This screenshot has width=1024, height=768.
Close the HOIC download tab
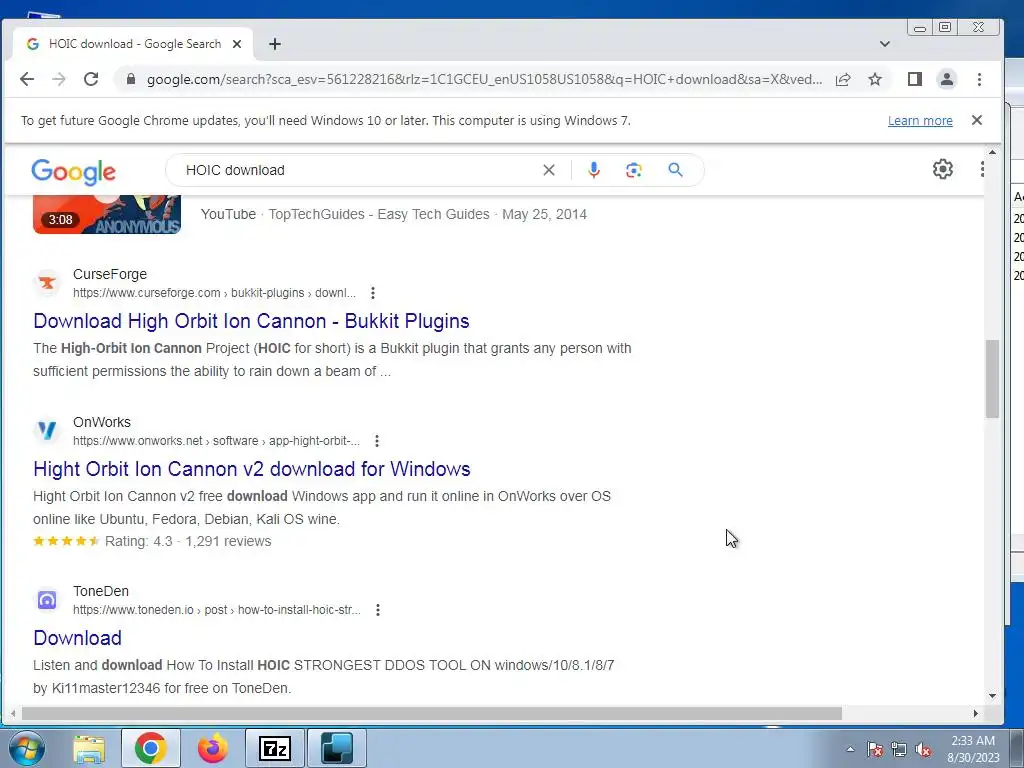[237, 44]
